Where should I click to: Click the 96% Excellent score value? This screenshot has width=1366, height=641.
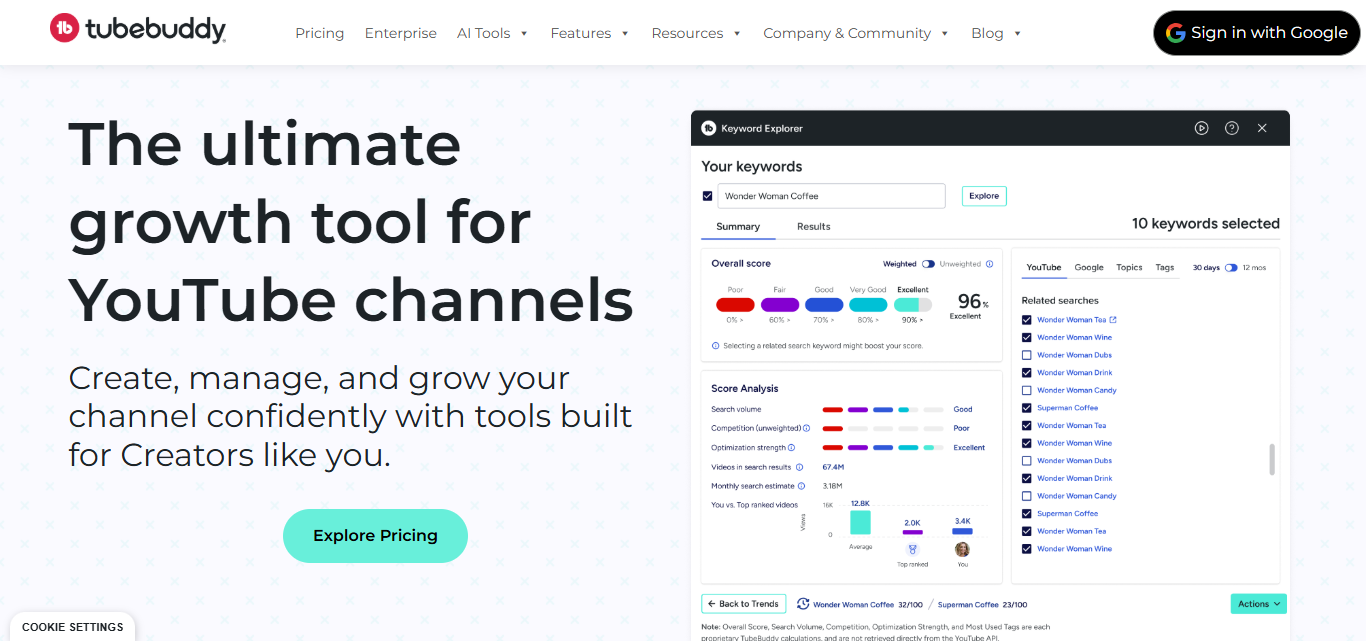click(x=969, y=304)
